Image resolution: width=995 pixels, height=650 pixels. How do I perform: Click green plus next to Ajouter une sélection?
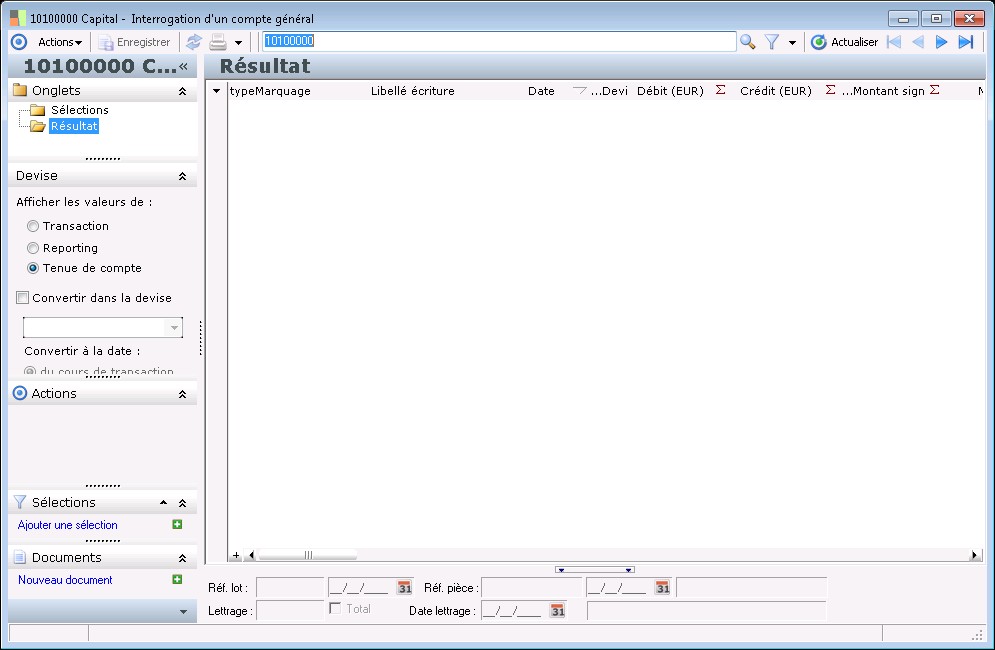[x=177, y=524]
